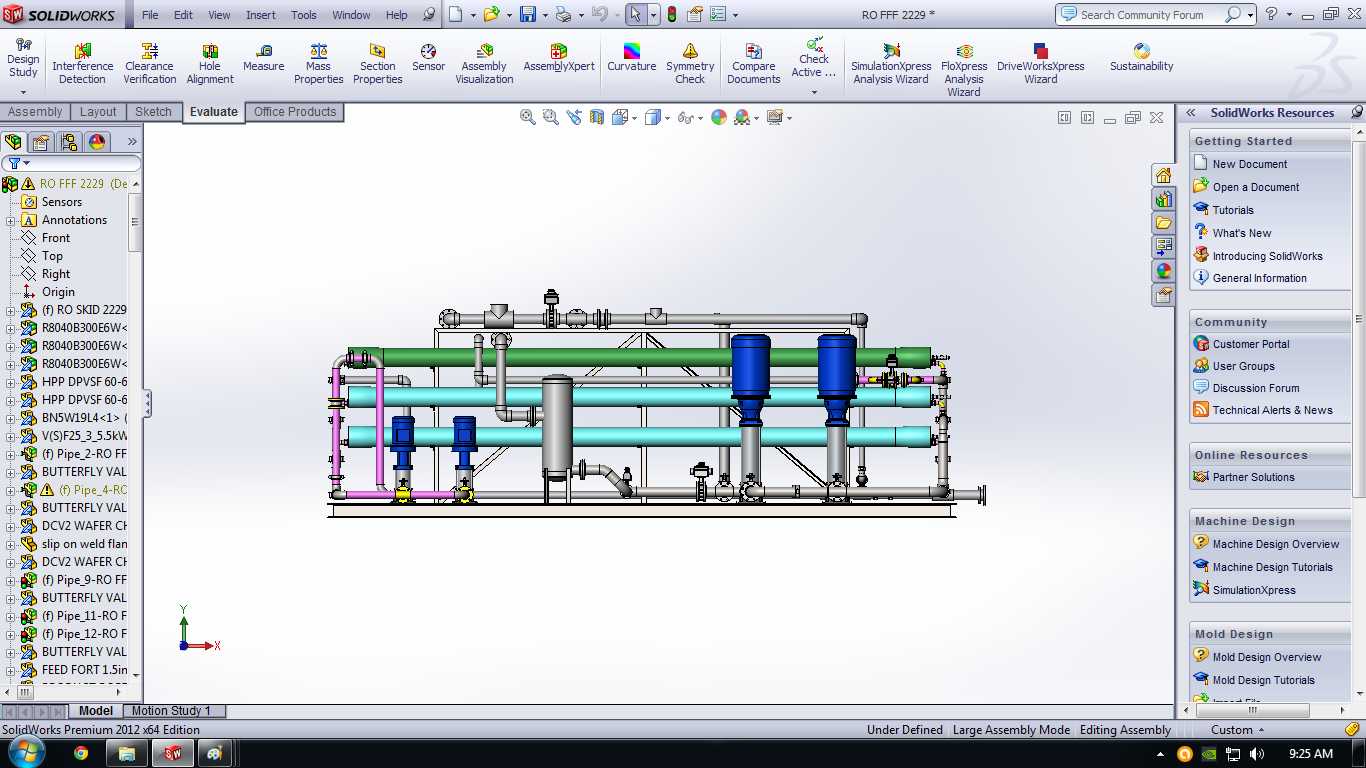
Task: Expand the BN5W19L4<1> tree node
Action: pos(11,418)
